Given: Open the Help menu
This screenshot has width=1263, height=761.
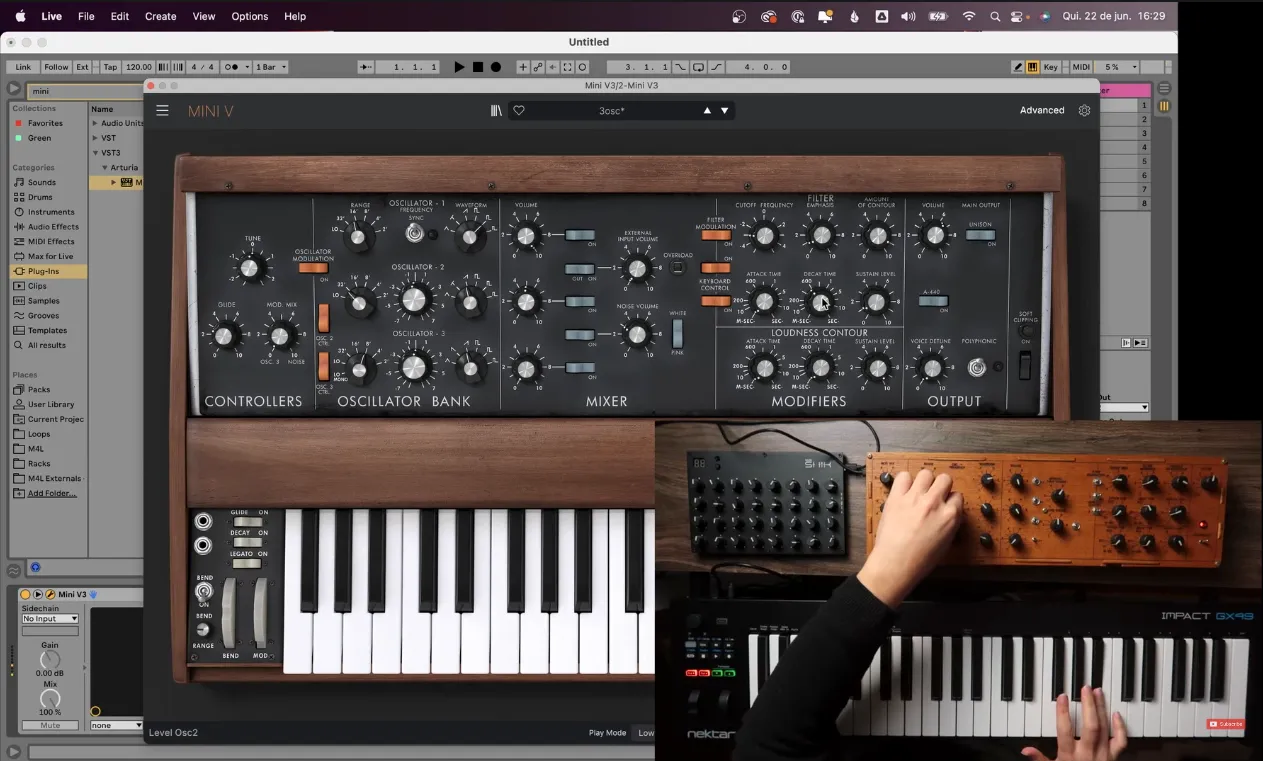Looking at the screenshot, I should point(295,16).
